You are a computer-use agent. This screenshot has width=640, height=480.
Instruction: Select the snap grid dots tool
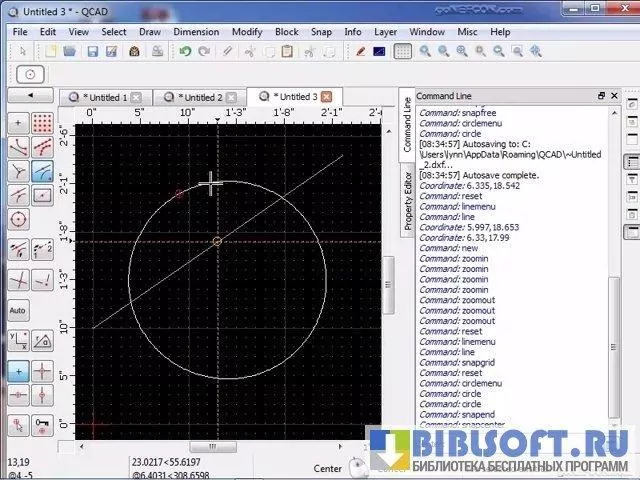click(43, 123)
